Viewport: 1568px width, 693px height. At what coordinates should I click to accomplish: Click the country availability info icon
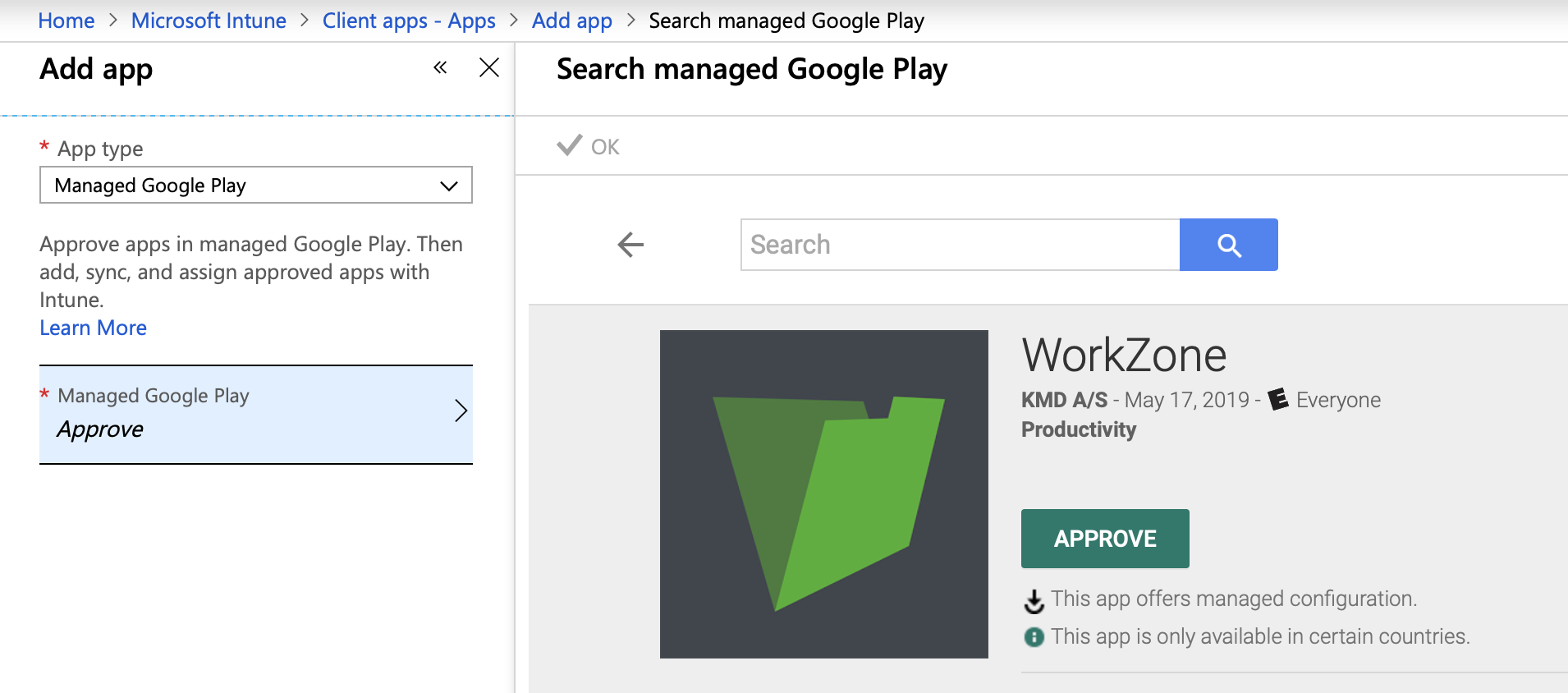(1034, 637)
